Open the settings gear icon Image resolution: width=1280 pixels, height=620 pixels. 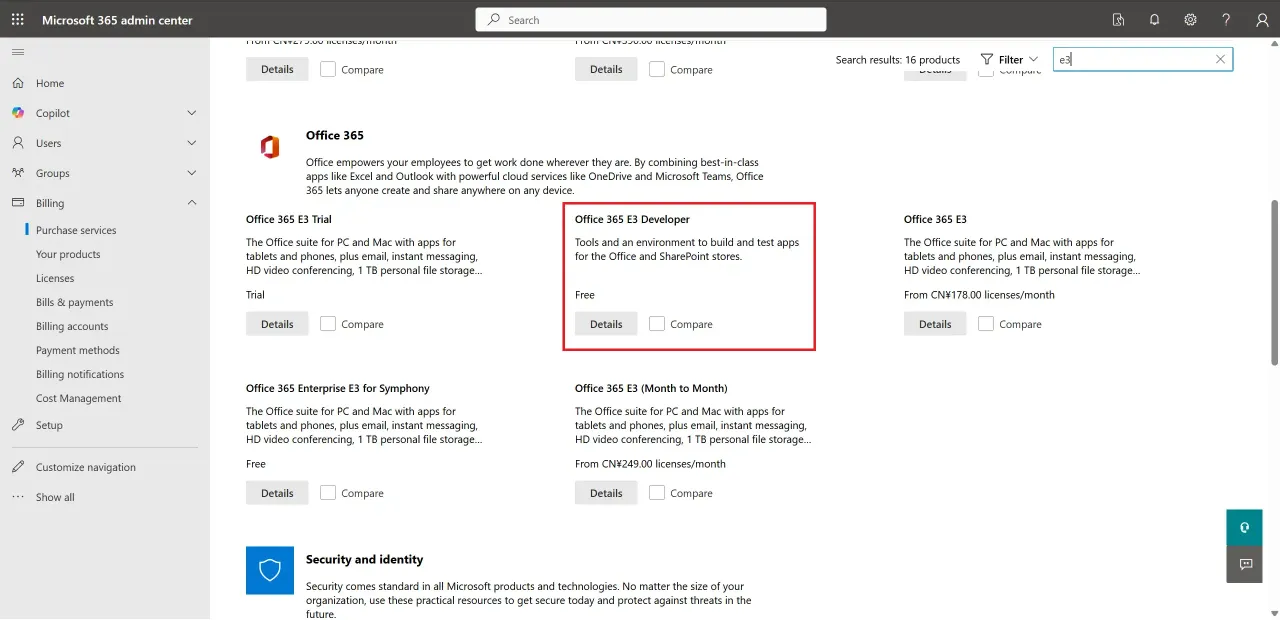(x=1190, y=20)
